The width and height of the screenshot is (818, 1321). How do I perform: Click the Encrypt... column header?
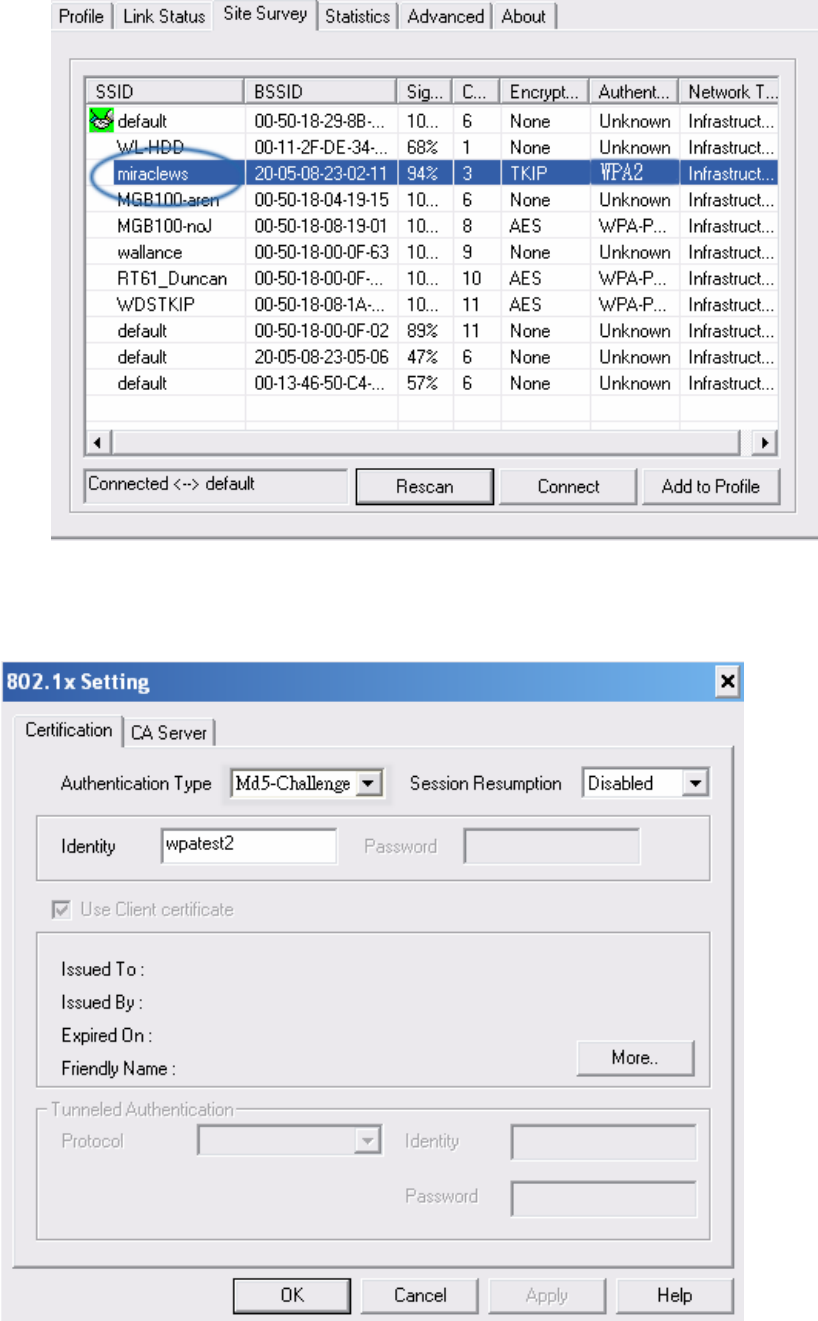pyautogui.click(x=544, y=92)
